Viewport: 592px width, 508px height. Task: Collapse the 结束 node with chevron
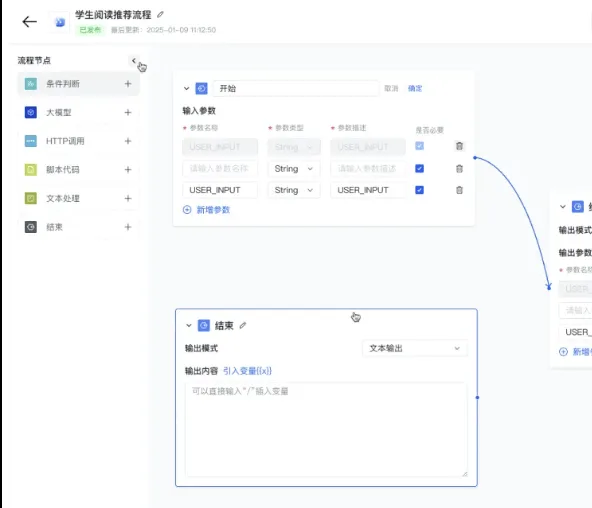(x=189, y=325)
